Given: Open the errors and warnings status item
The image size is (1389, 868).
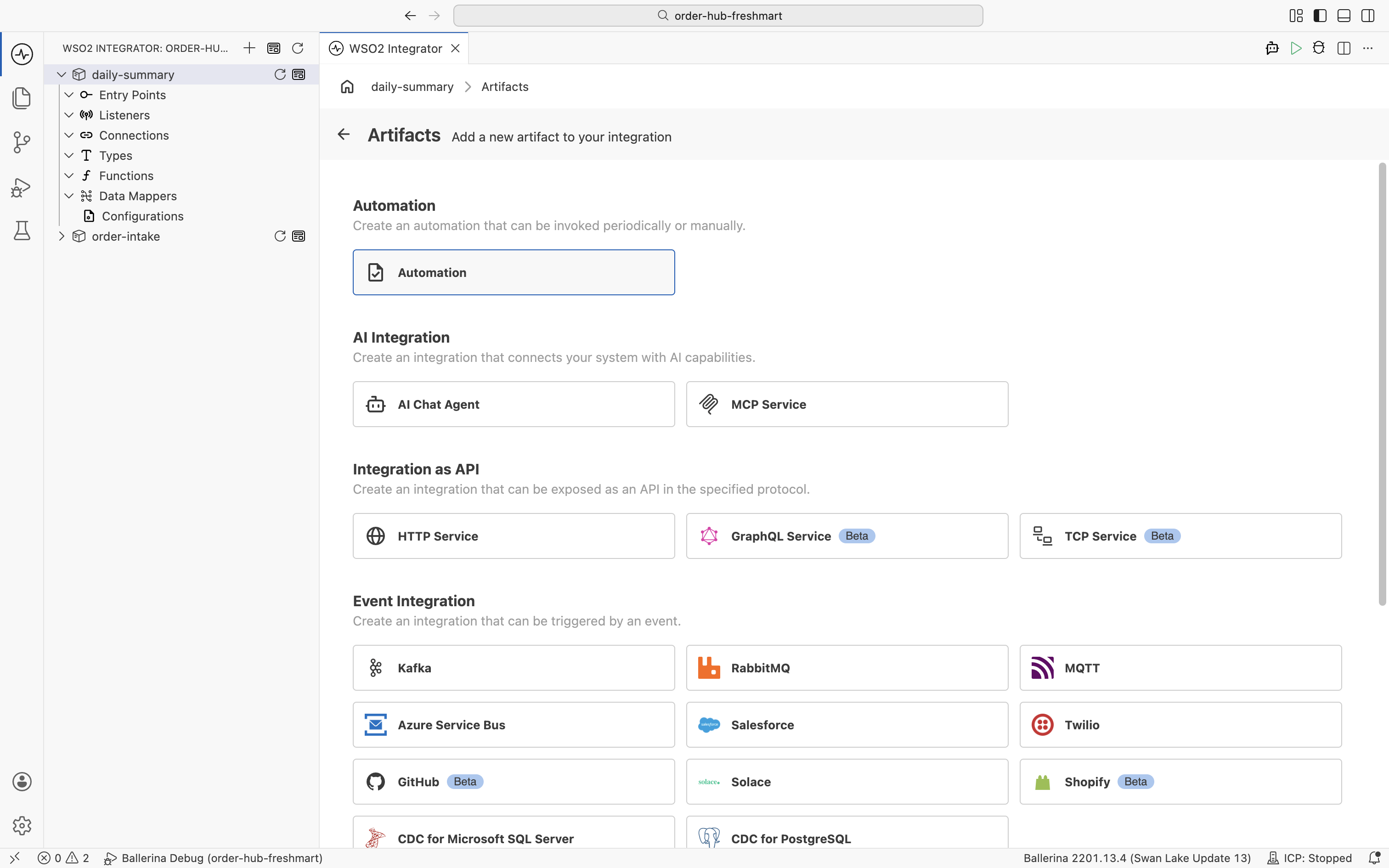Looking at the screenshot, I should (x=64, y=858).
